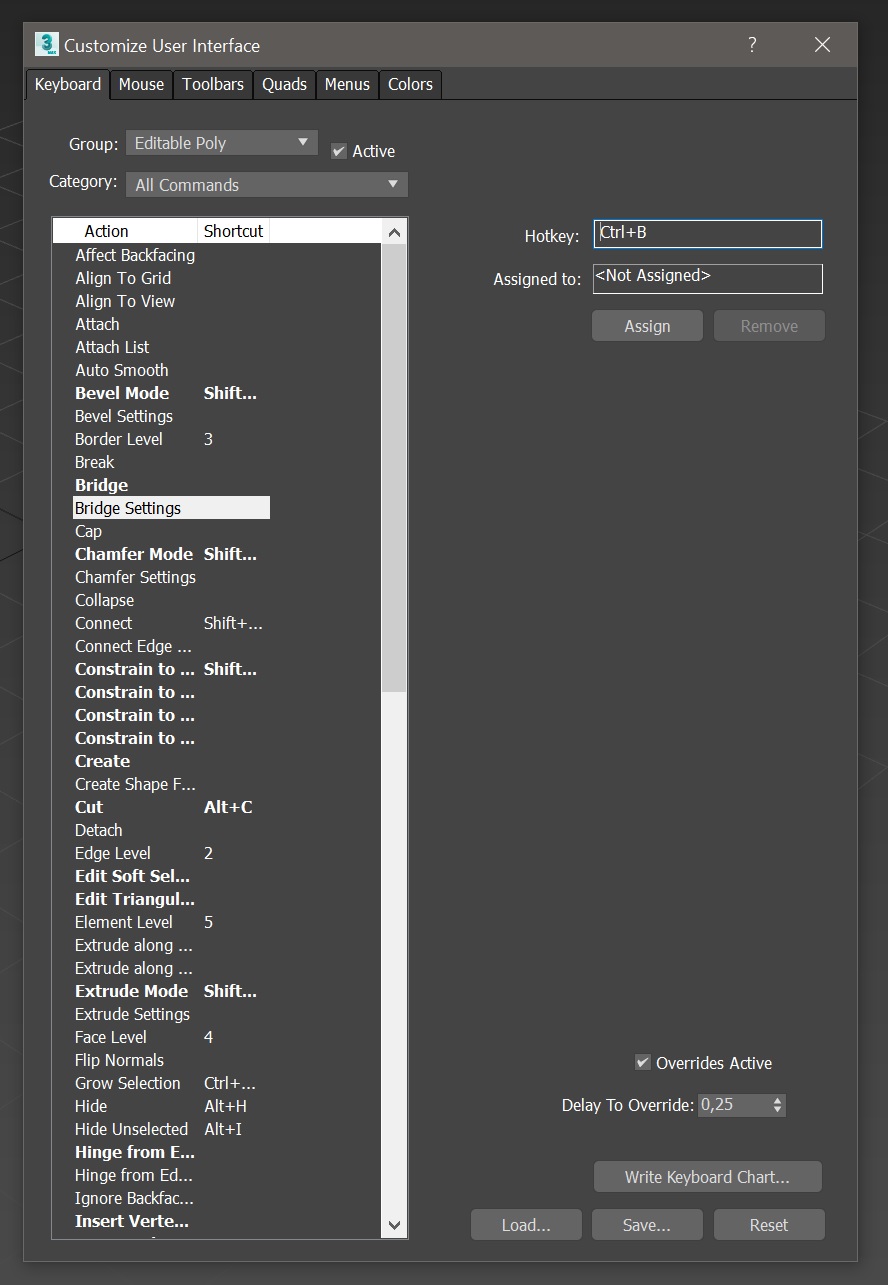Open the Category dropdown showing All Commands
Image resolution: width=888 pixels, height=1285 pixels.
tap(267, 185)
